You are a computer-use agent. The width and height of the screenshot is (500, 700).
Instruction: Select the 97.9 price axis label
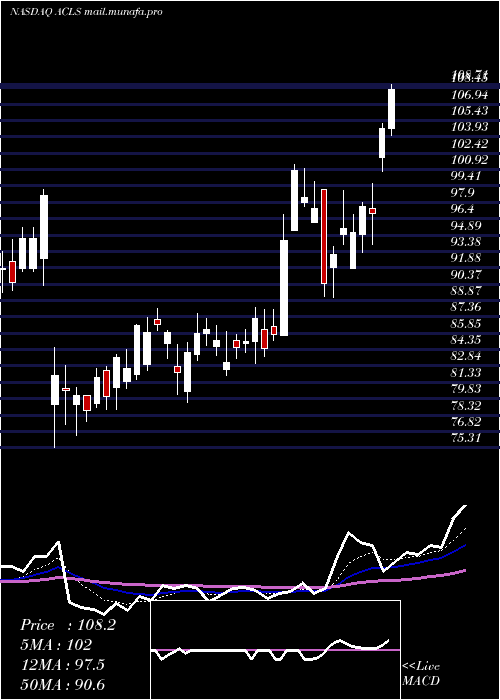point(462,193)
